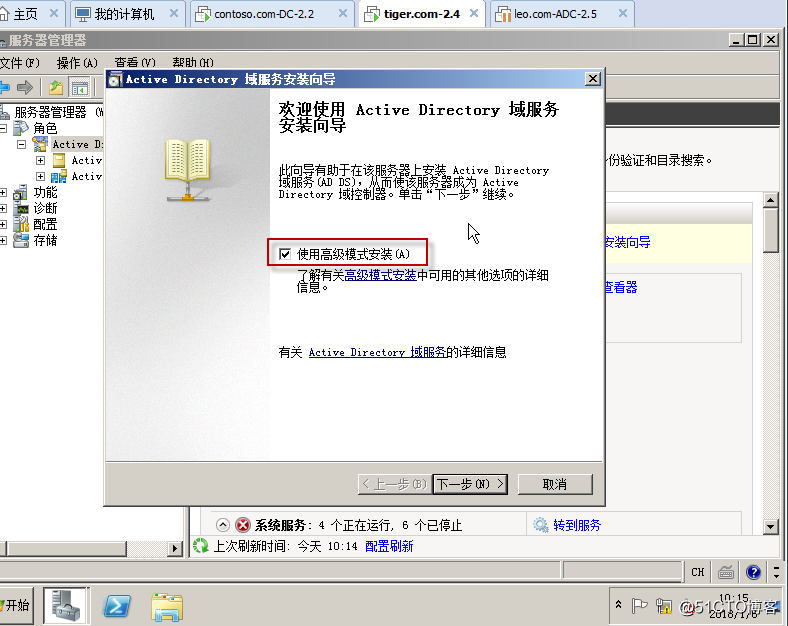Click the 安装向导 link behind the dialog
The height and width of the screenshot is (626, 788).
point(628,242)
